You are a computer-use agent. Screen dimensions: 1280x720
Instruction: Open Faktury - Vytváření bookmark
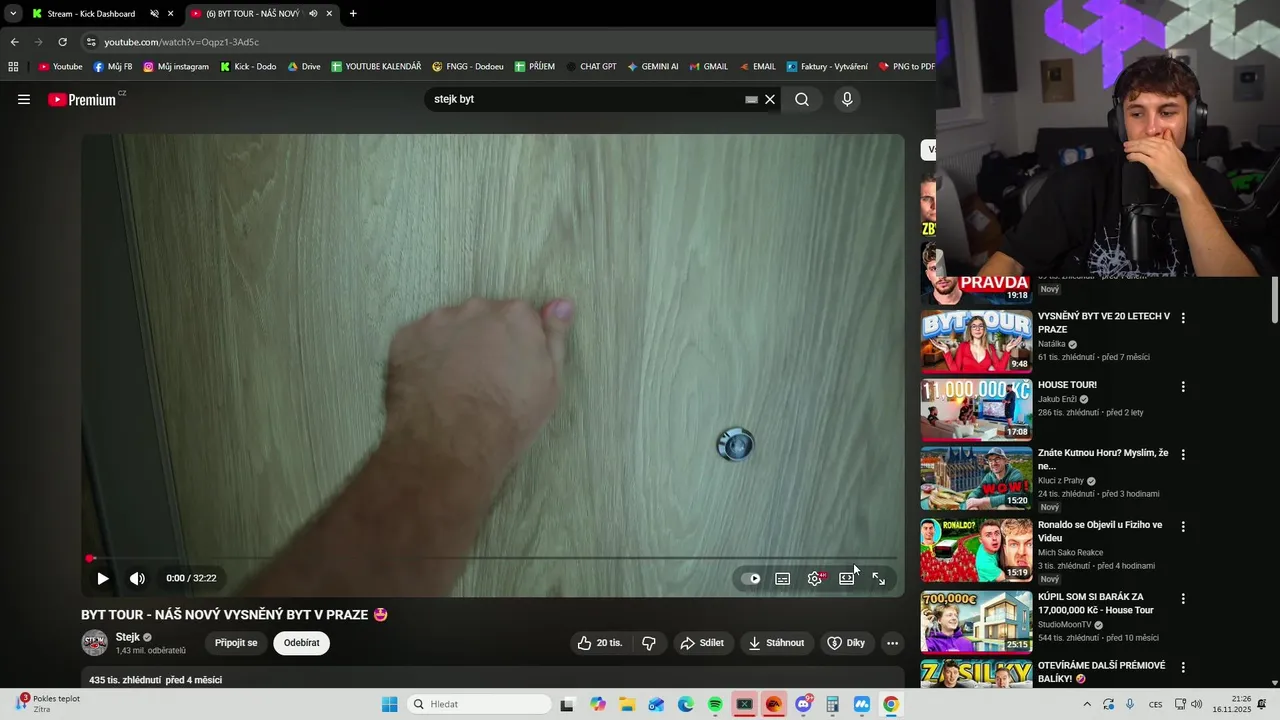tap(826, 67)
